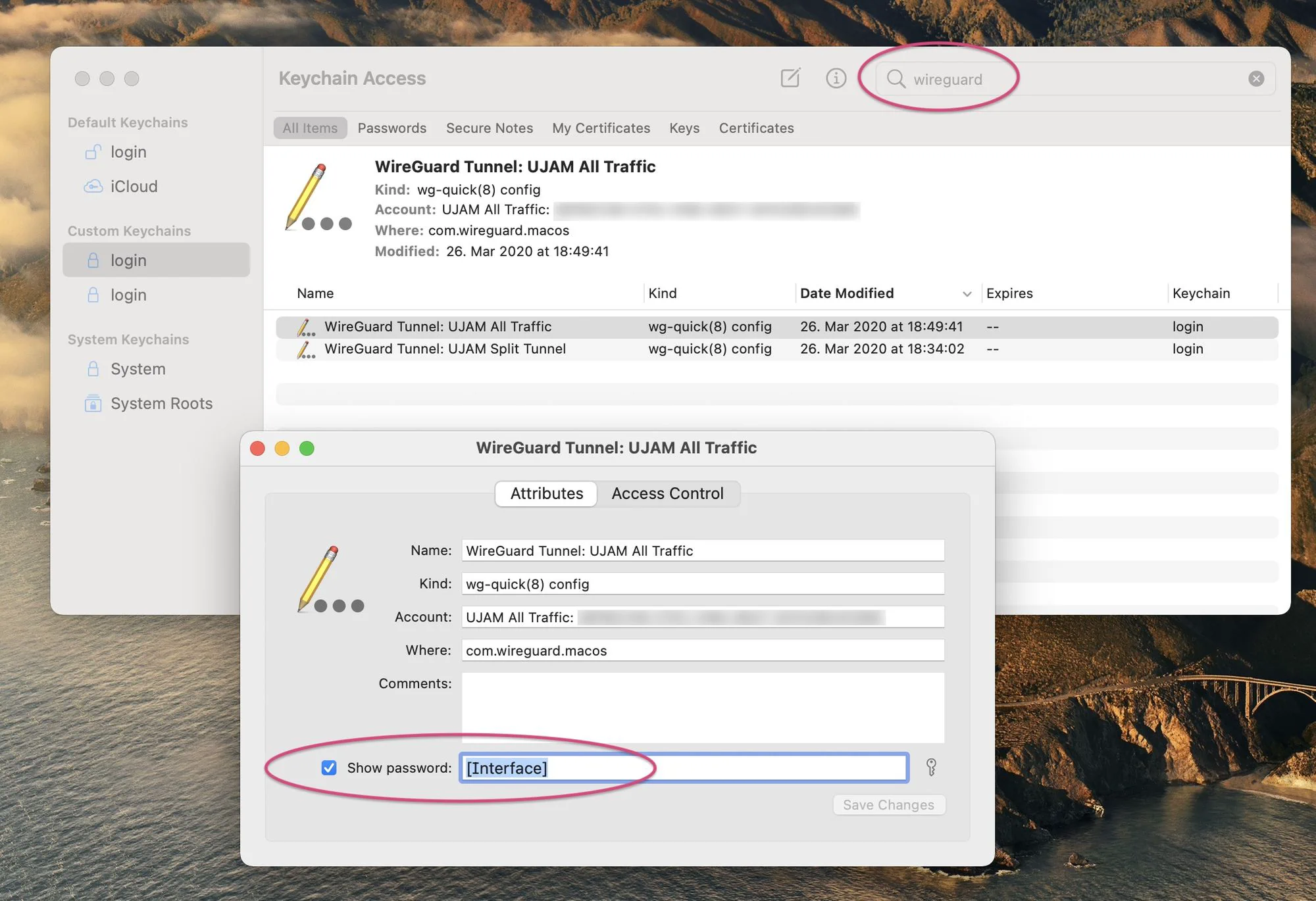Show the Secure Notes category
Viewport: 1316px width, 901px height.
489,128
